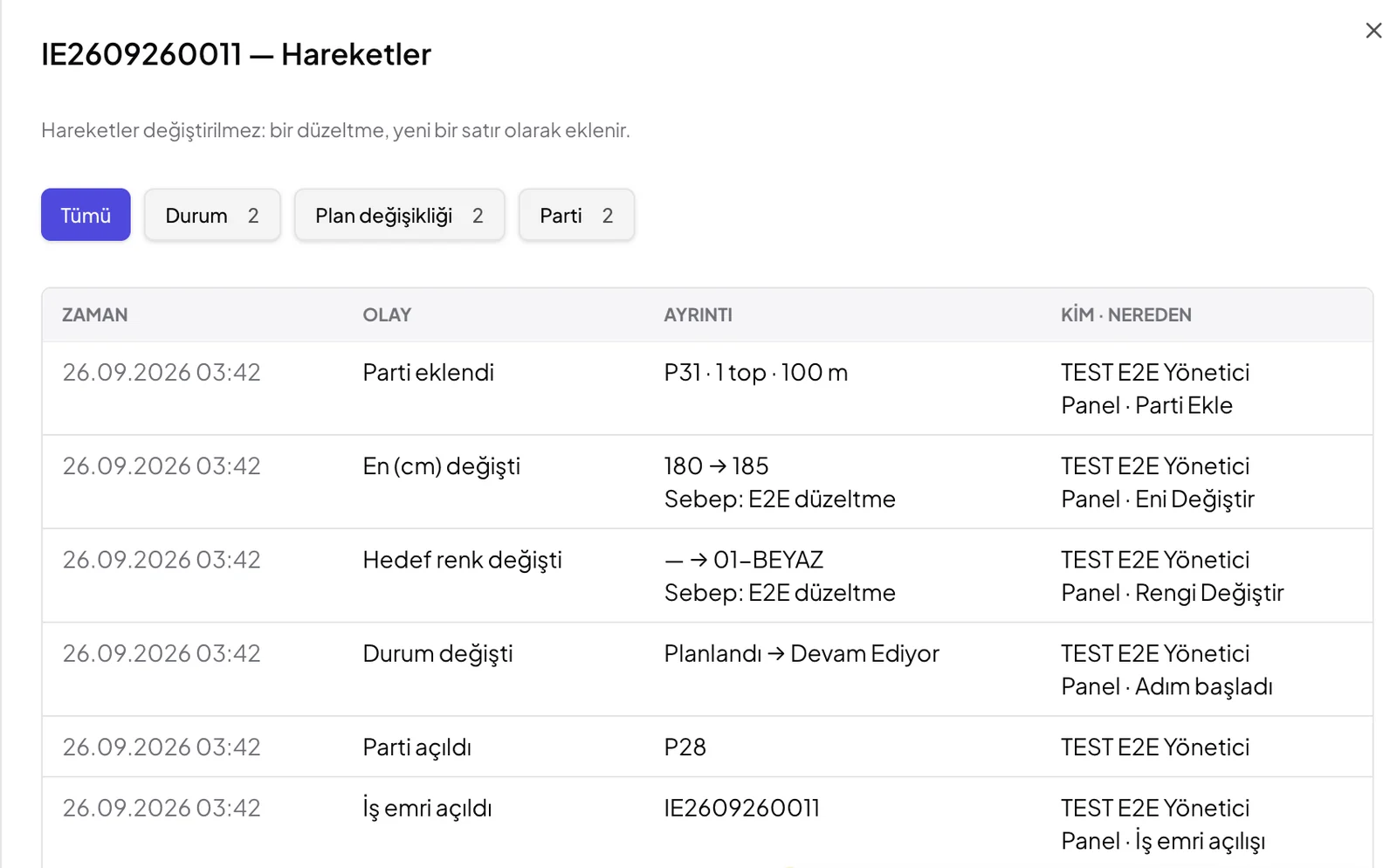This screenshot has width=1397, height=868.
Task: Click the 'IE2609260011' detail cell
Action: 741,809
